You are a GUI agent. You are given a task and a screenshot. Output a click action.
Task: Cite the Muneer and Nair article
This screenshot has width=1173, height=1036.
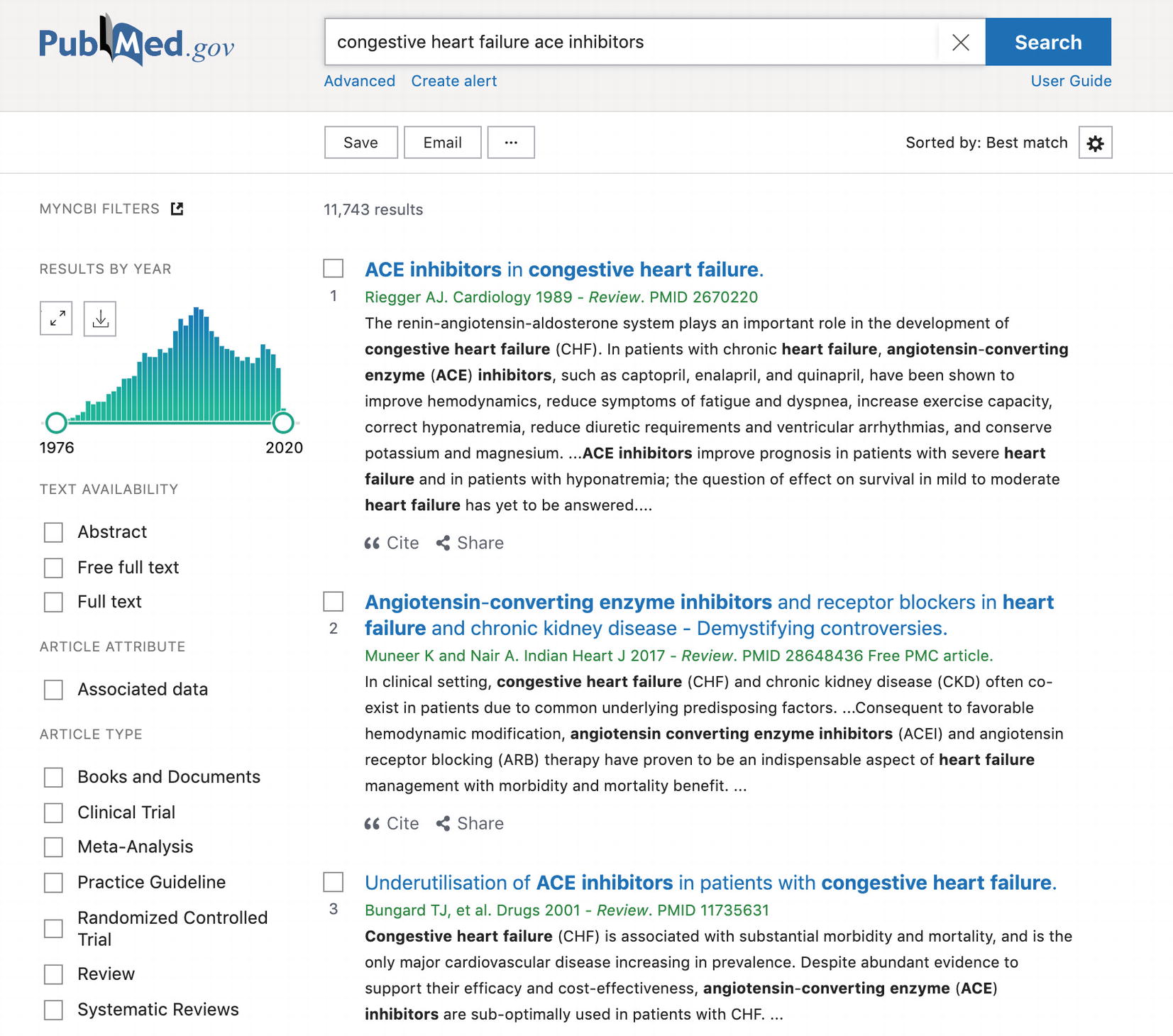tap(392, 823)
